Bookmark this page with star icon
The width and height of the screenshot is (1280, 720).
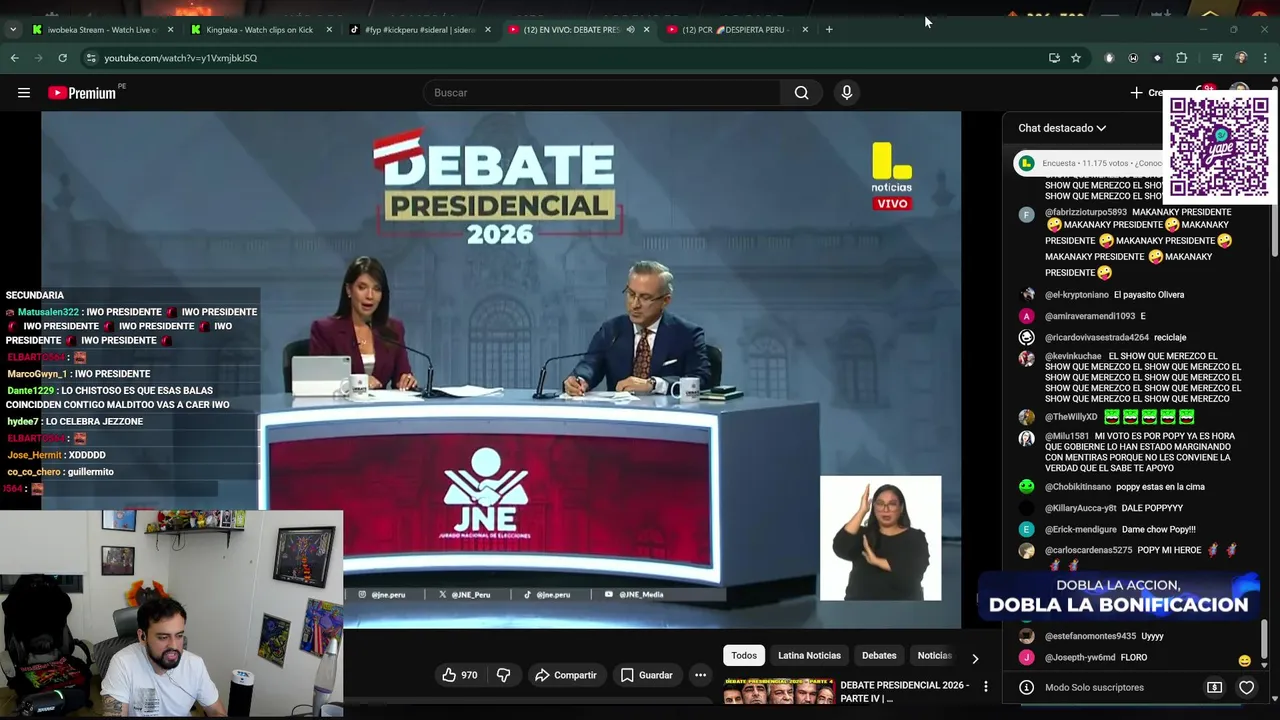(x=1076, y=58)
